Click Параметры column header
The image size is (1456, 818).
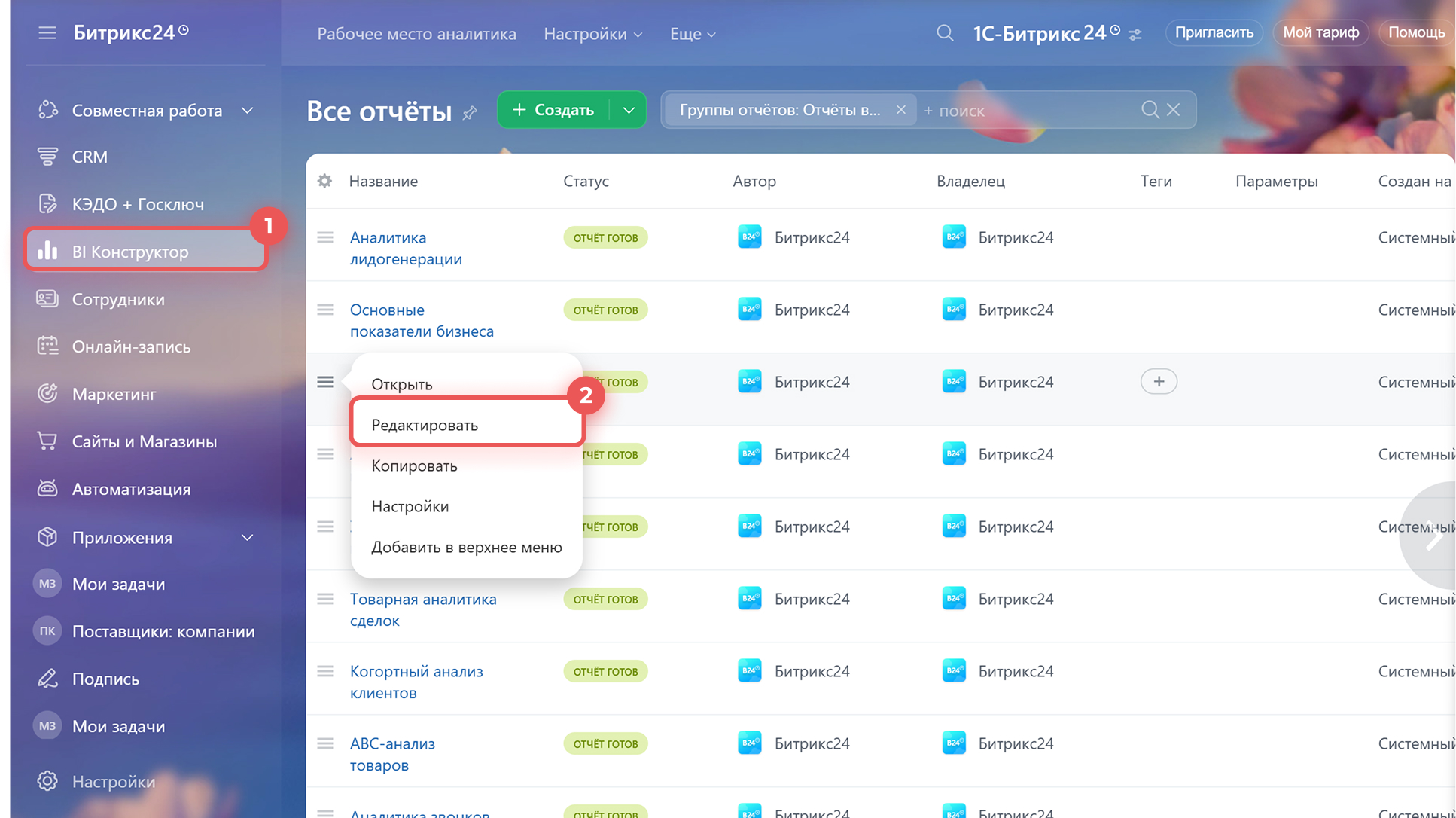click(x=1276, y=181)
